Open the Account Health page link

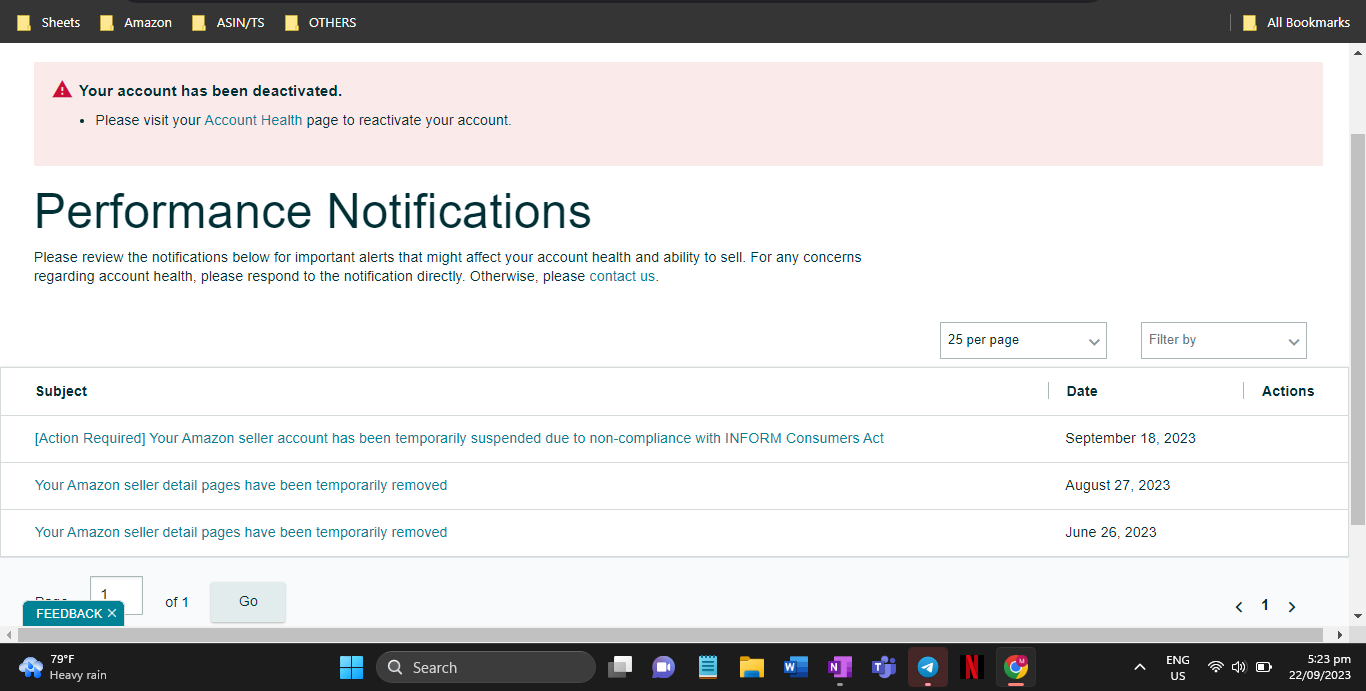pos(253,120)
